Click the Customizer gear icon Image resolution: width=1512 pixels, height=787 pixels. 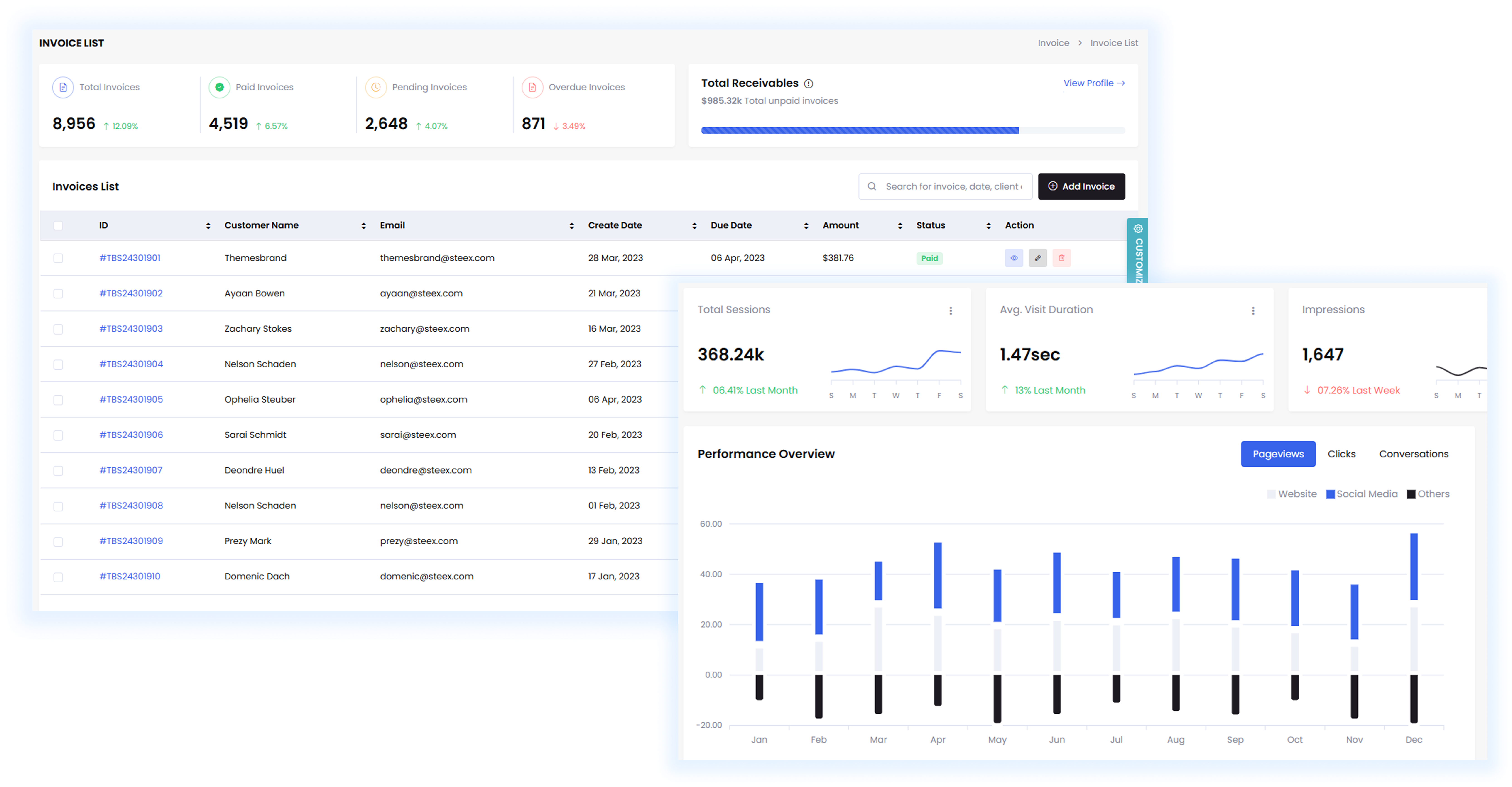coord(1138,229)
